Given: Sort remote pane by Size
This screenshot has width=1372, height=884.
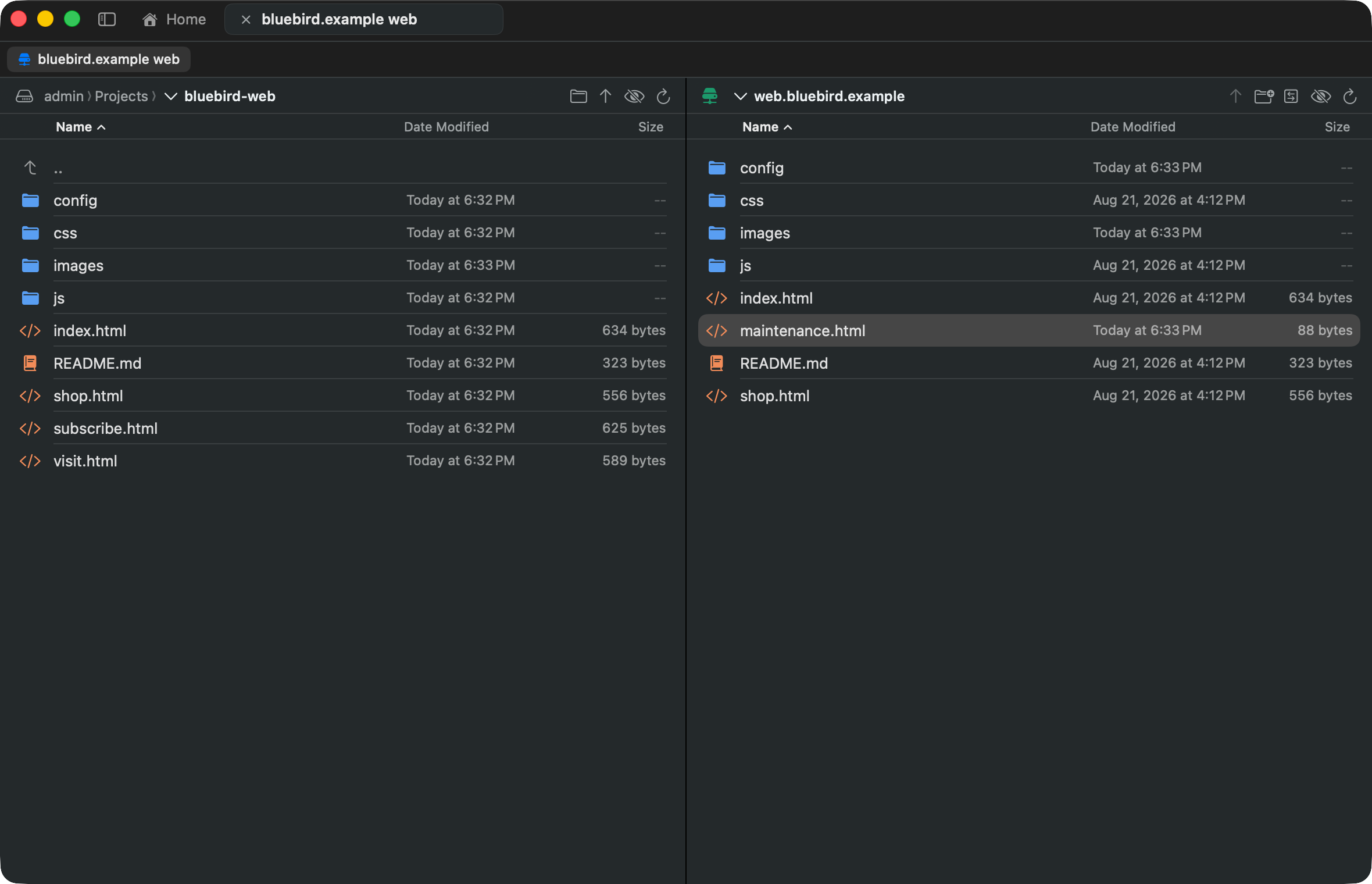Looking at the screenshot, I should click(1337, 127).
